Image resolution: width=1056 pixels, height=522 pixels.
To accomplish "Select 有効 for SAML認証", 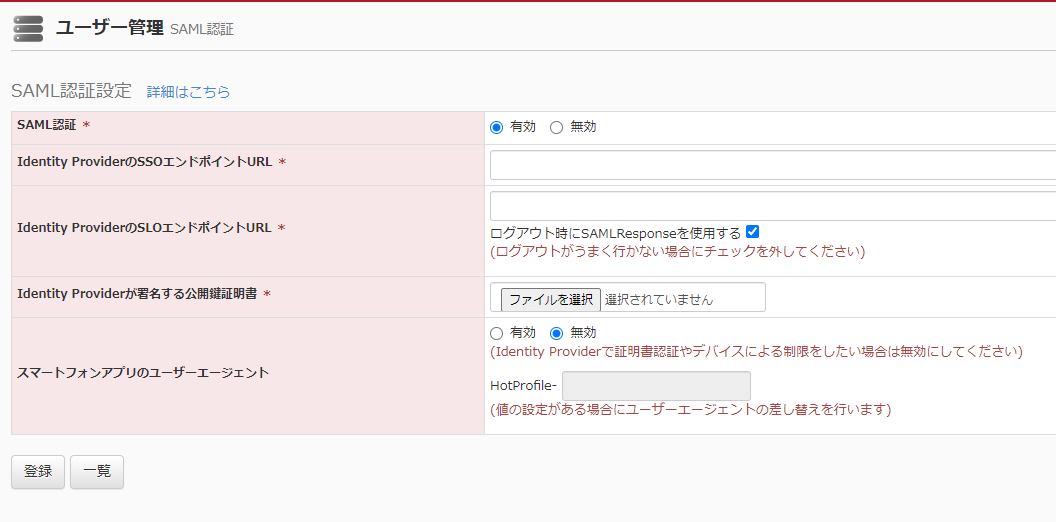I will pyautogui.click(x=497, y=127).
